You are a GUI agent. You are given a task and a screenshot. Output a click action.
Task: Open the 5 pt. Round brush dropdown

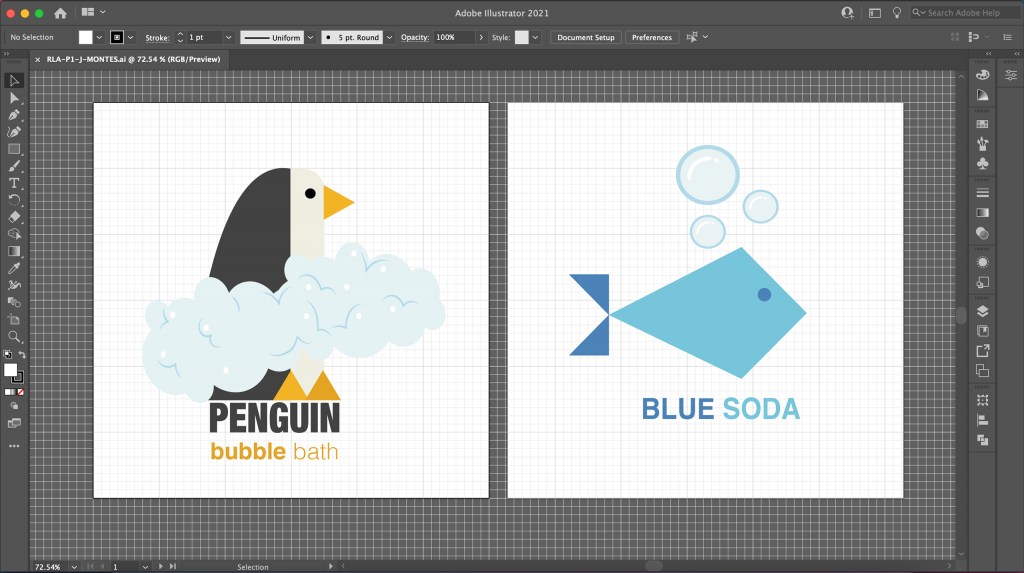tap(389, 37)
